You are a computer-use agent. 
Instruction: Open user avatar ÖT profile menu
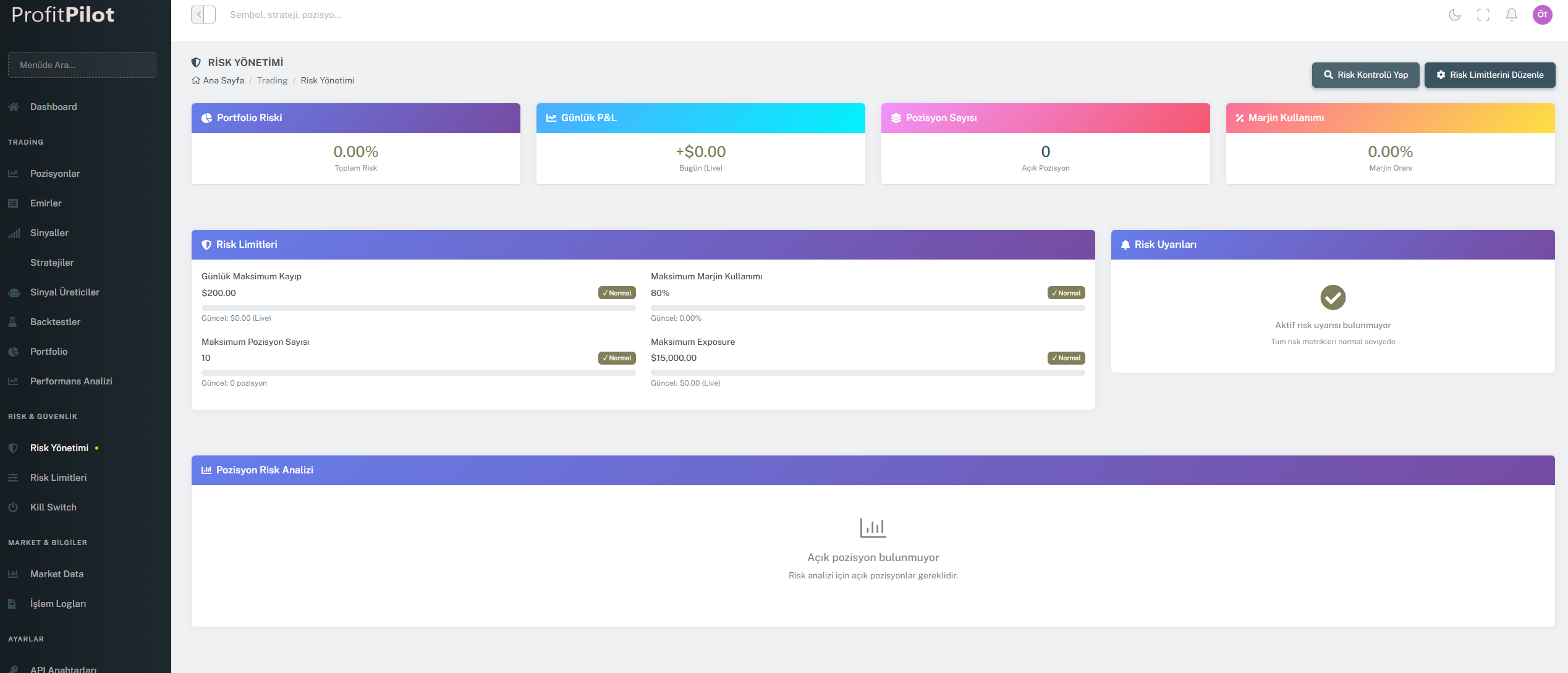click(1542, 15)
